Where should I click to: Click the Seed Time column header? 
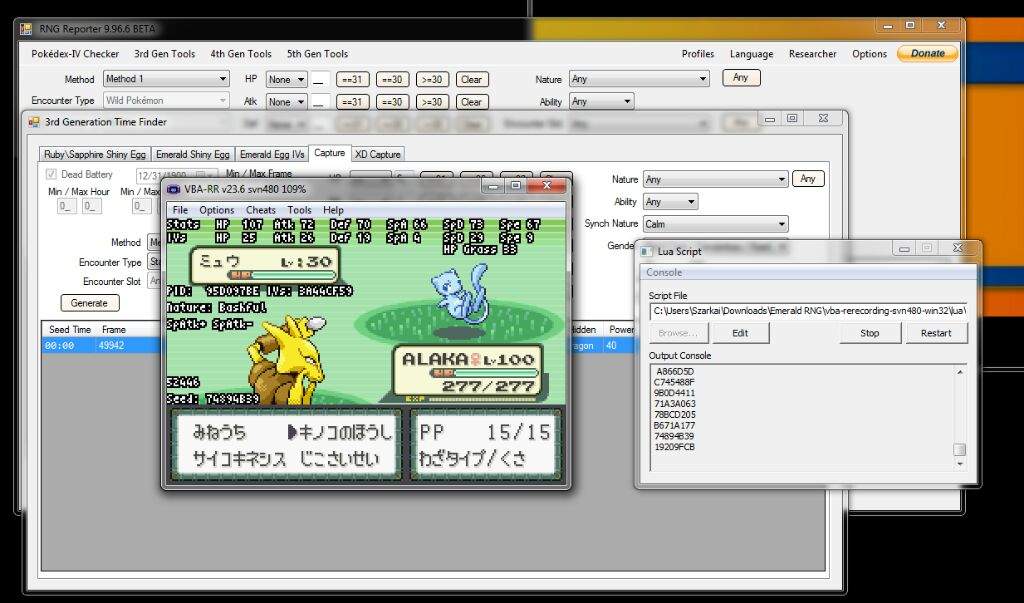(70, 329)
